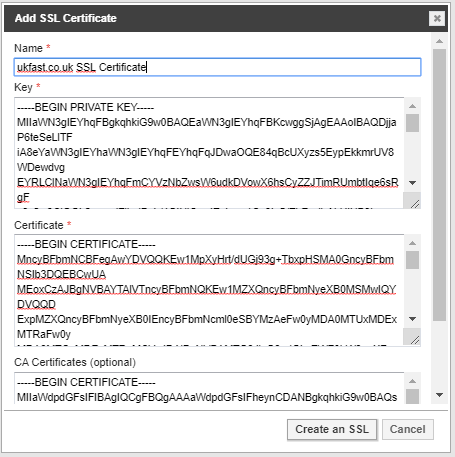This screenshot has width=455, height=457.
Task: Click the Create an SSL button
Action: tap(332, 429)
